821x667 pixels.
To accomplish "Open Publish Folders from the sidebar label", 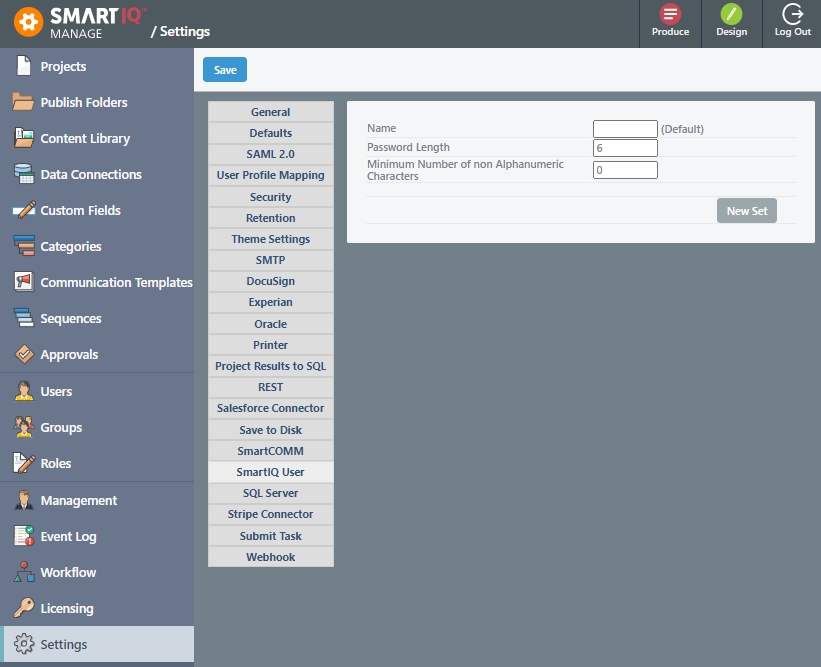I will tap(84, 102).
